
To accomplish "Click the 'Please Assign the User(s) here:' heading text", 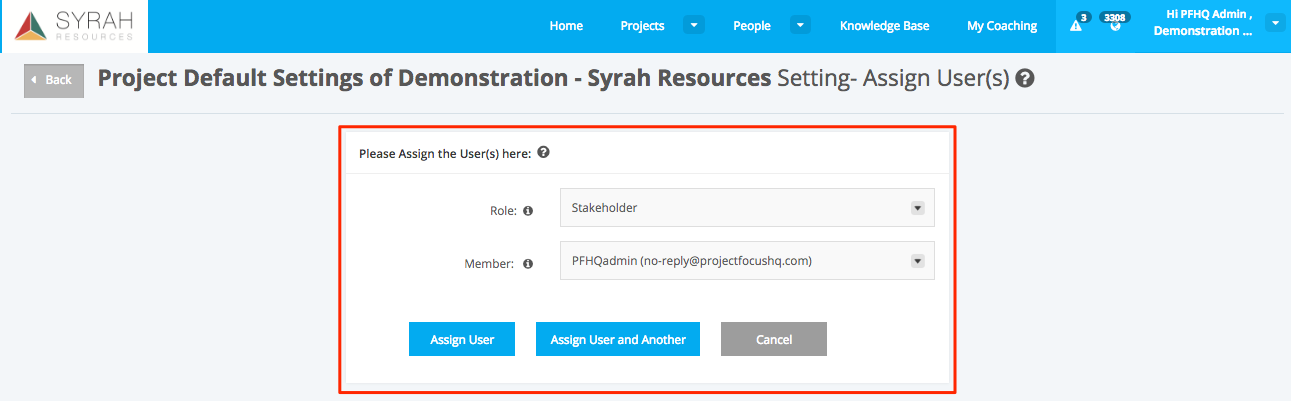I will (445, 154).
